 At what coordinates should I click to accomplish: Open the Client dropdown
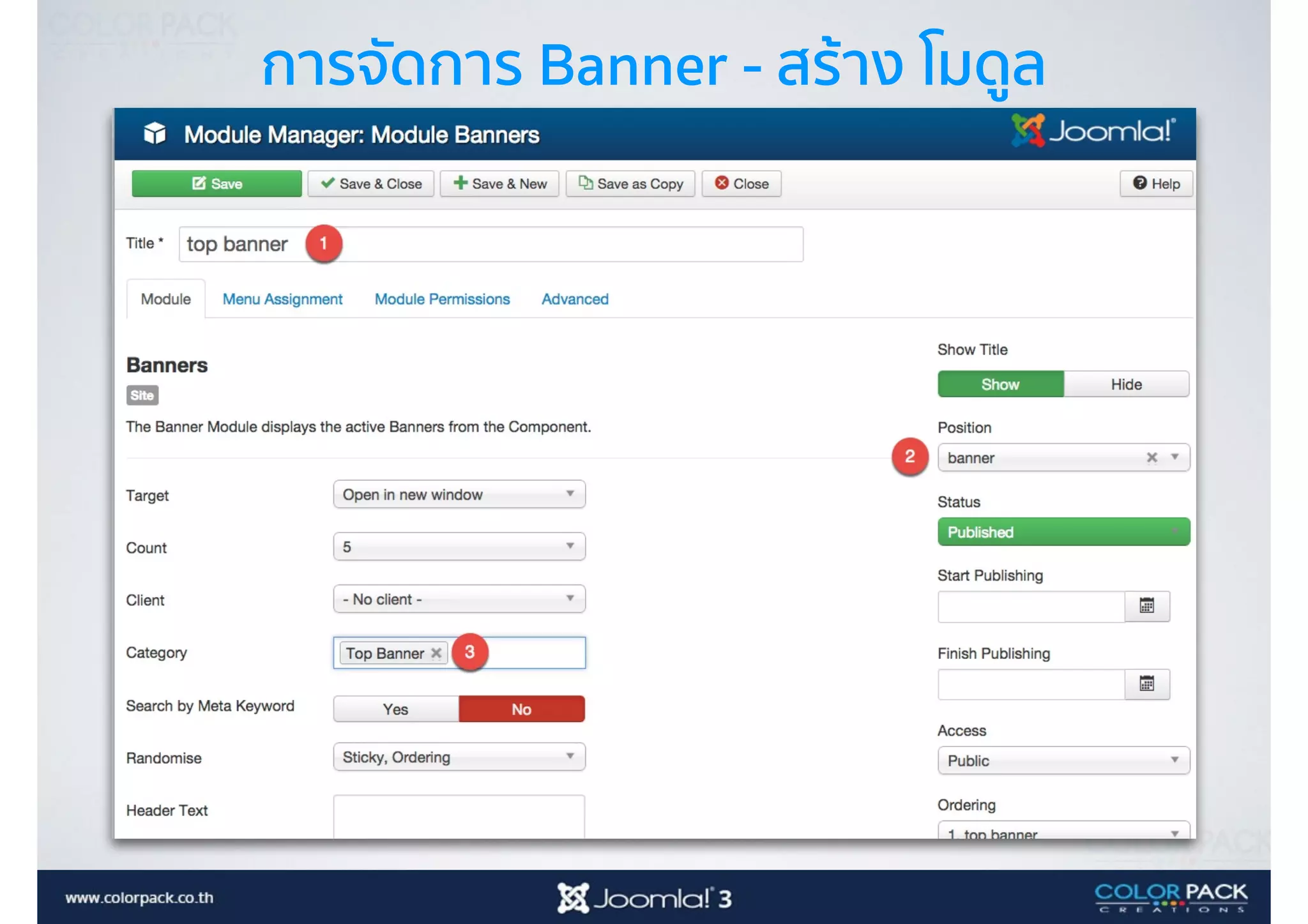click(x=459, y=599)
